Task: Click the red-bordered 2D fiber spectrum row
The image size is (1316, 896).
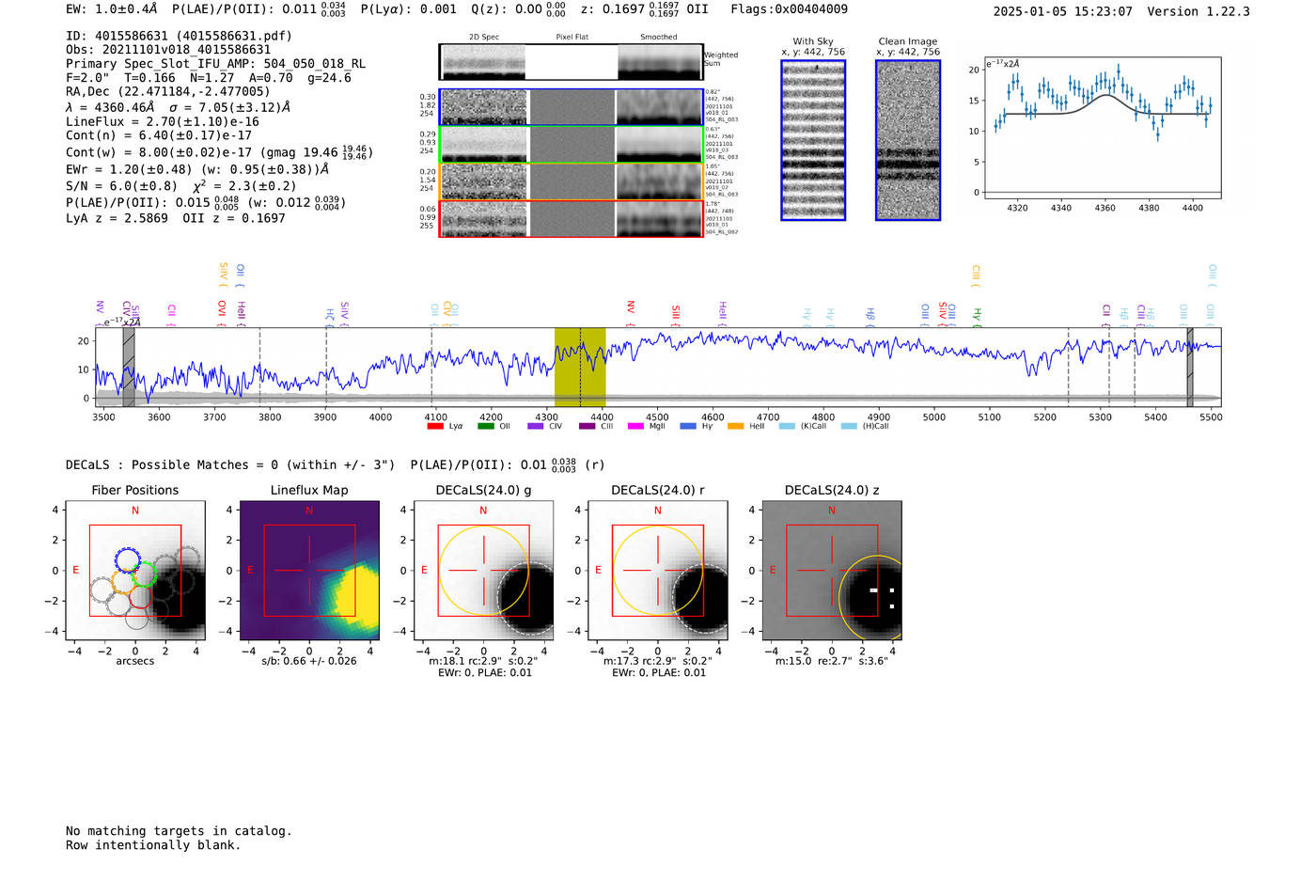Action: pos(572,219)
